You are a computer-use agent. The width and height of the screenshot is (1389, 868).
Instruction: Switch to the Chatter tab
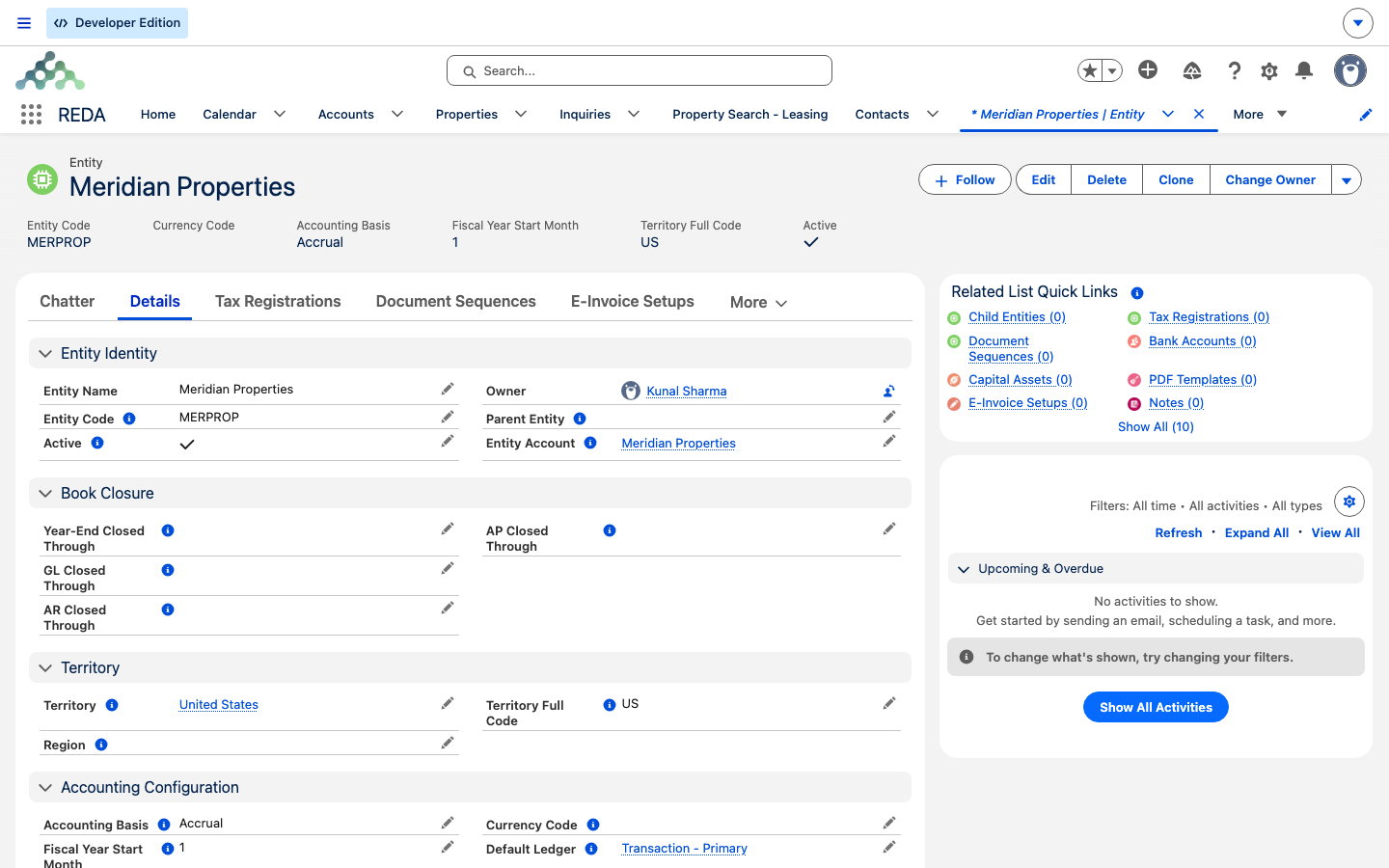point(68,301)
